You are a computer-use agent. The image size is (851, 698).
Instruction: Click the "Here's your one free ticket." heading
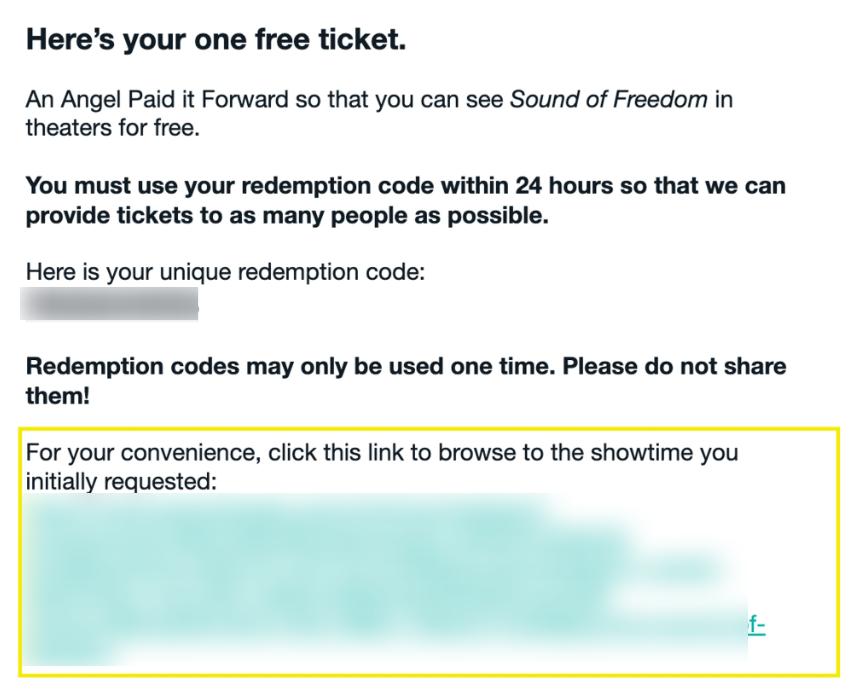pos(216,40)
